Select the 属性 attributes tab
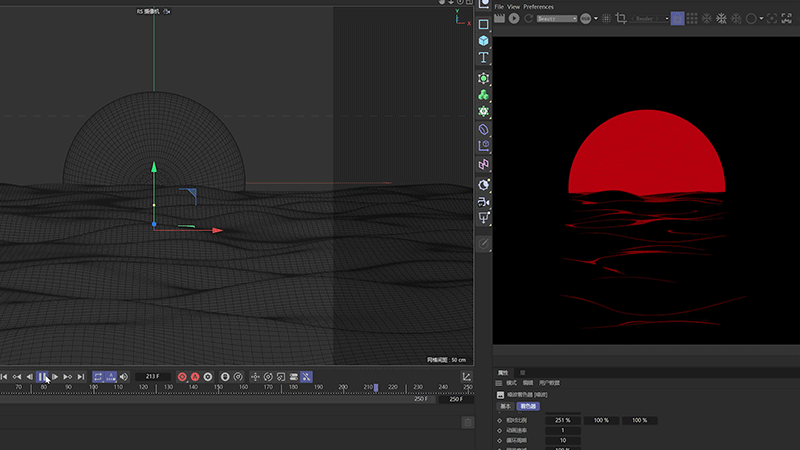 pyautogui.click(x=503, y=372)
